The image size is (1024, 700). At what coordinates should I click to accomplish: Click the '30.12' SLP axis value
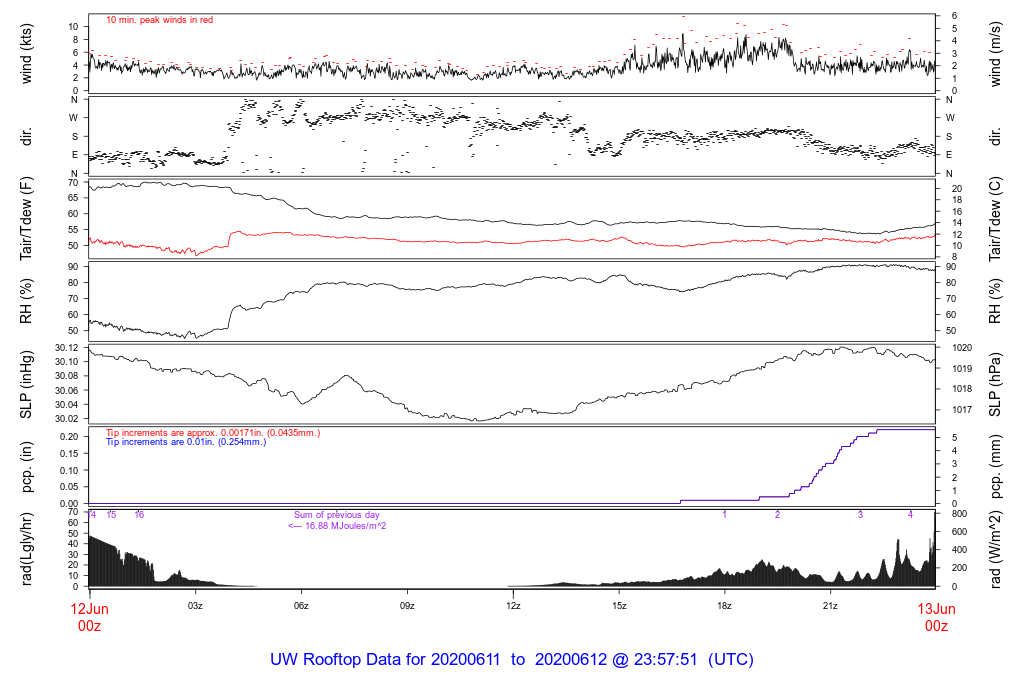(x=66, y=348)
